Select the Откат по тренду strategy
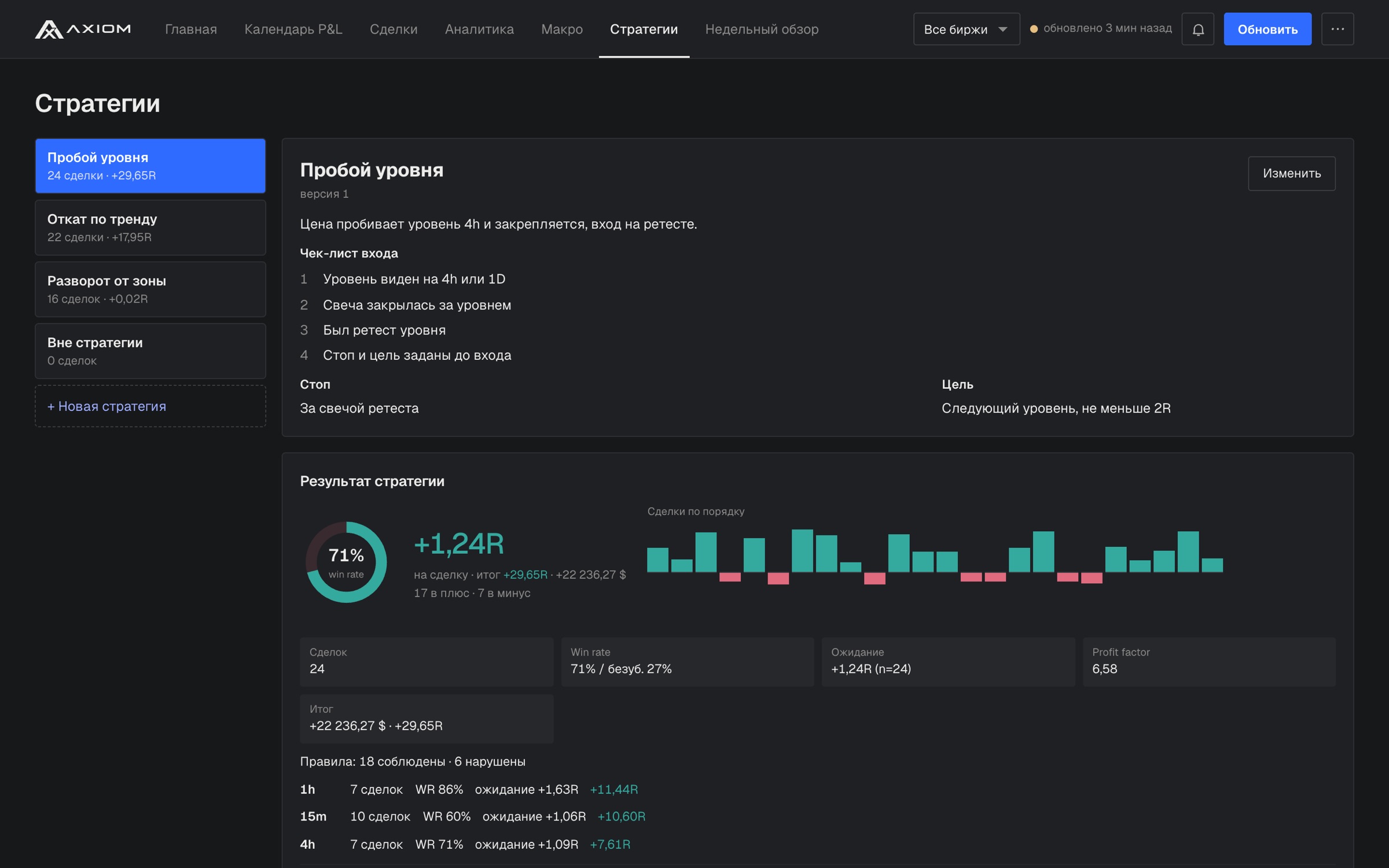 150,227
